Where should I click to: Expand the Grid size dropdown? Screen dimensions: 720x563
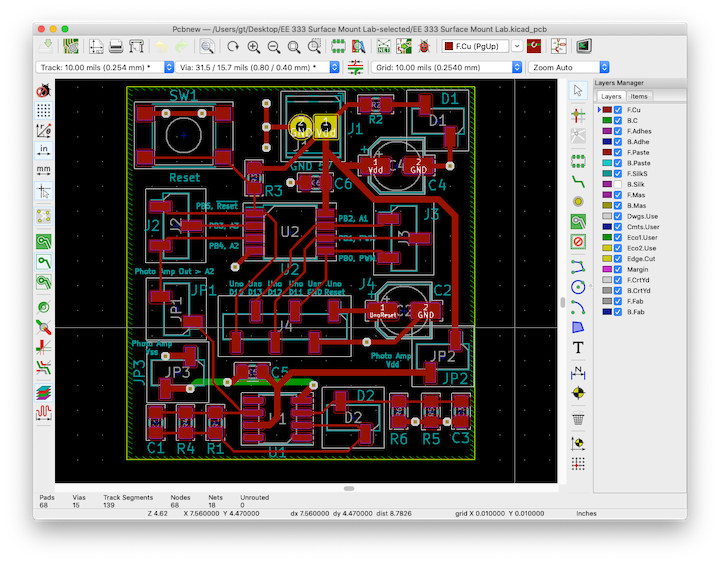[x=446, y=67]
